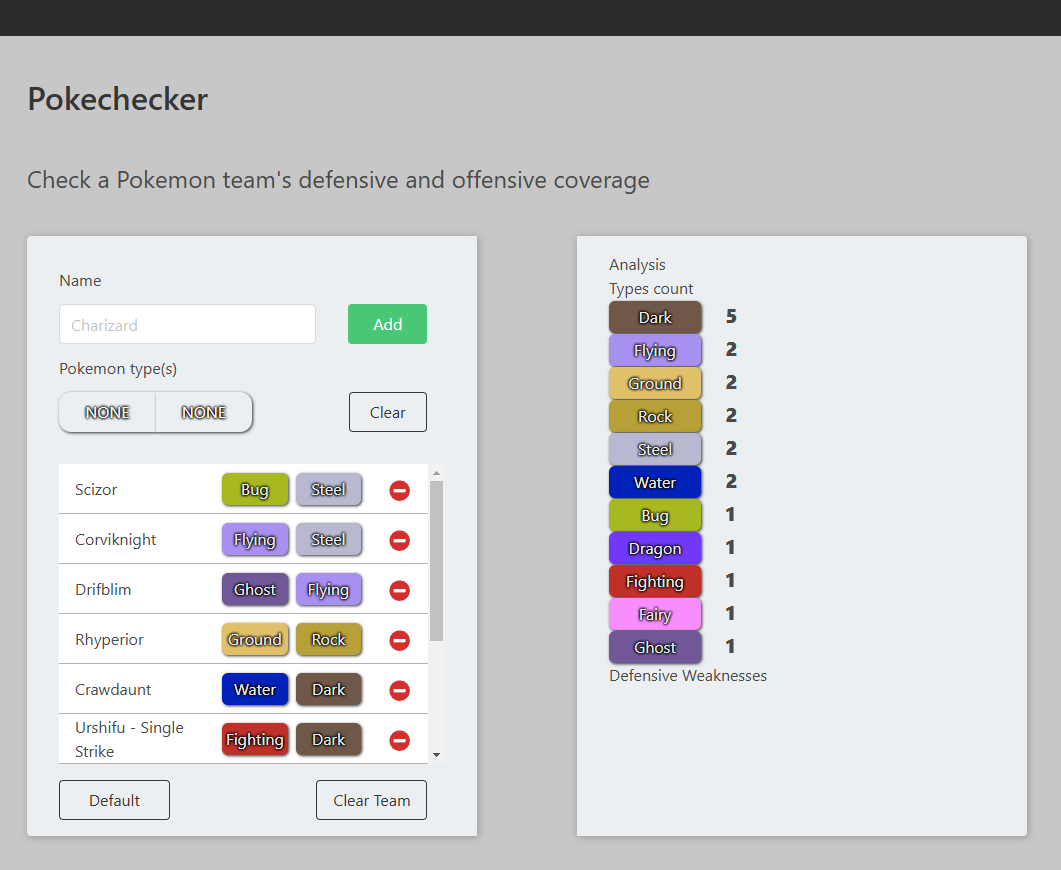Click Rhyperior's Rock type badge
This screenshot has height=870, width=1061.
tap(329, 640)
